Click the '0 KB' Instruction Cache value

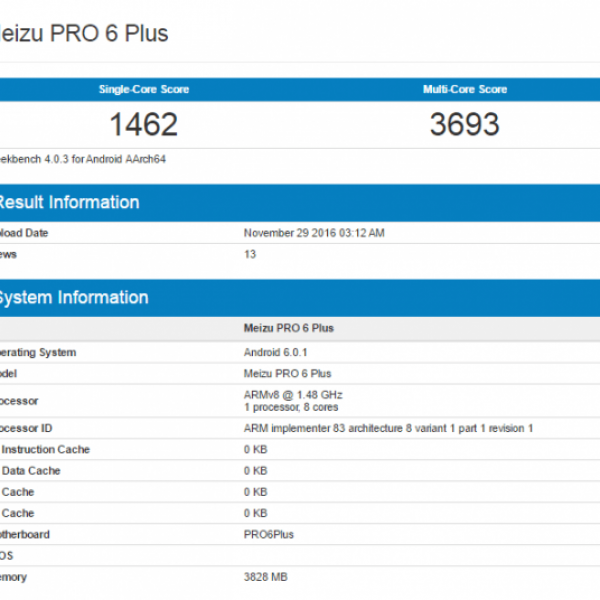256,450
